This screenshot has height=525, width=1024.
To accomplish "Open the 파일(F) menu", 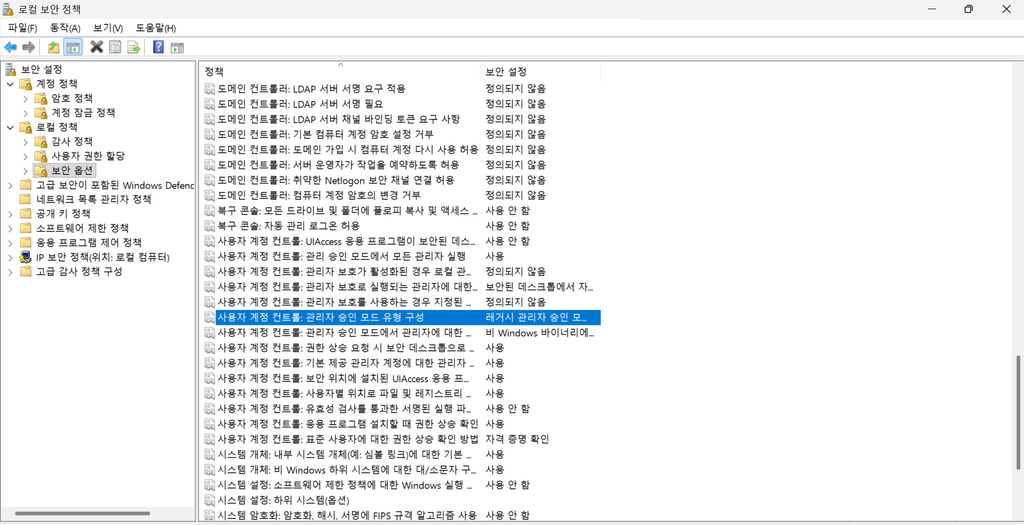I will tap(22, 28).
